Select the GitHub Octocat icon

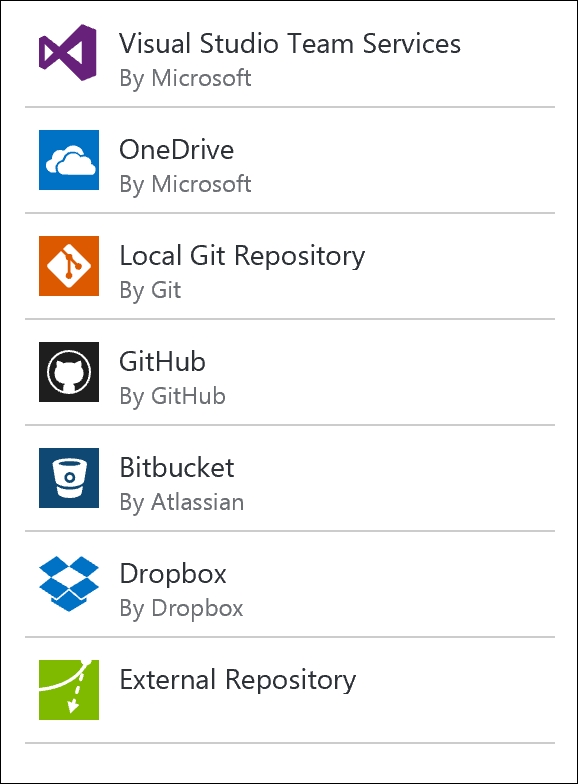pos(69,372)
